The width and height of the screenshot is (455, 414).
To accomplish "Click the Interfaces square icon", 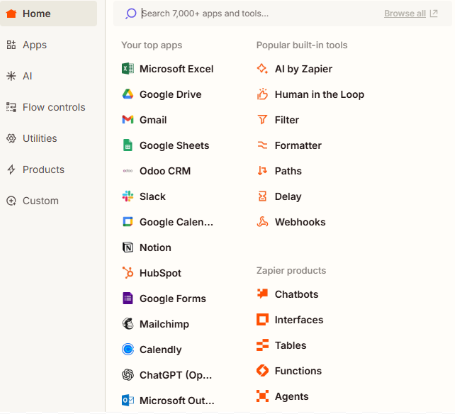I will point(262,319).
